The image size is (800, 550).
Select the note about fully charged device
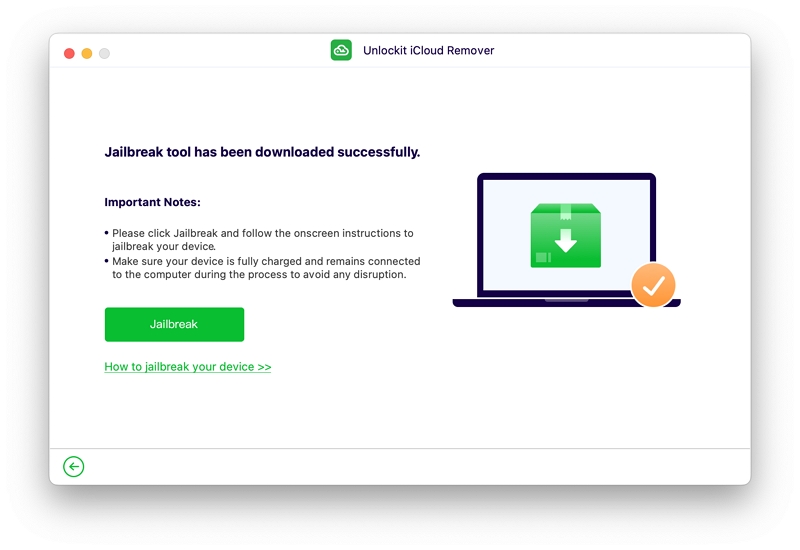[266, 267]
